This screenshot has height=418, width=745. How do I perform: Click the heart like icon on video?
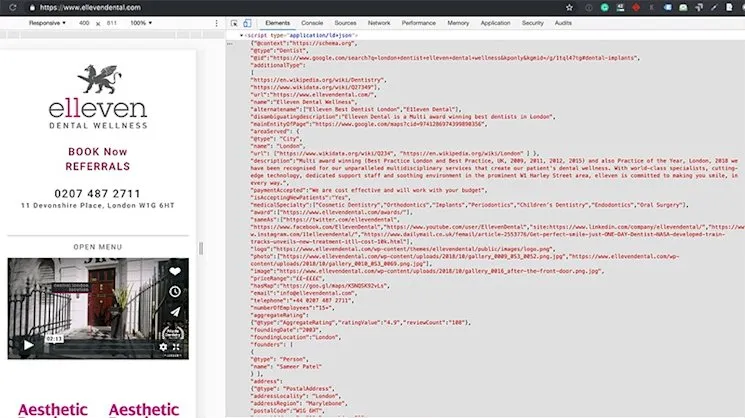175,271
